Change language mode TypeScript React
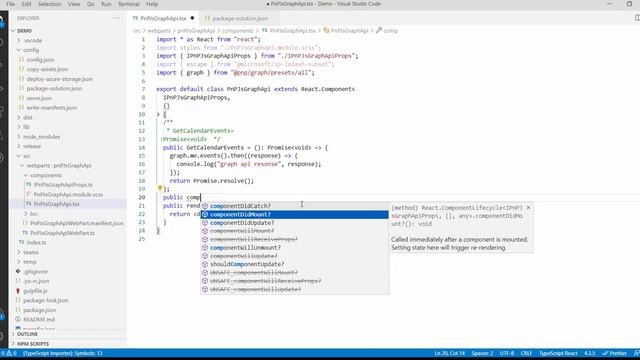The height and width of the screenshot is (360, 640). (558, 353)
